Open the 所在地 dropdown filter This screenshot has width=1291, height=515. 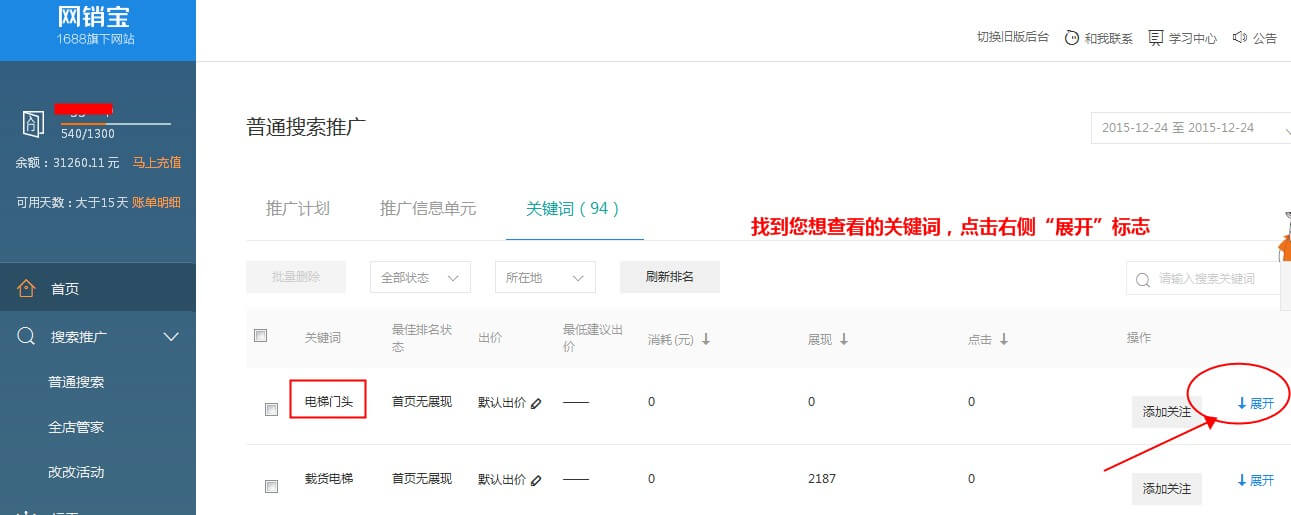545,277
